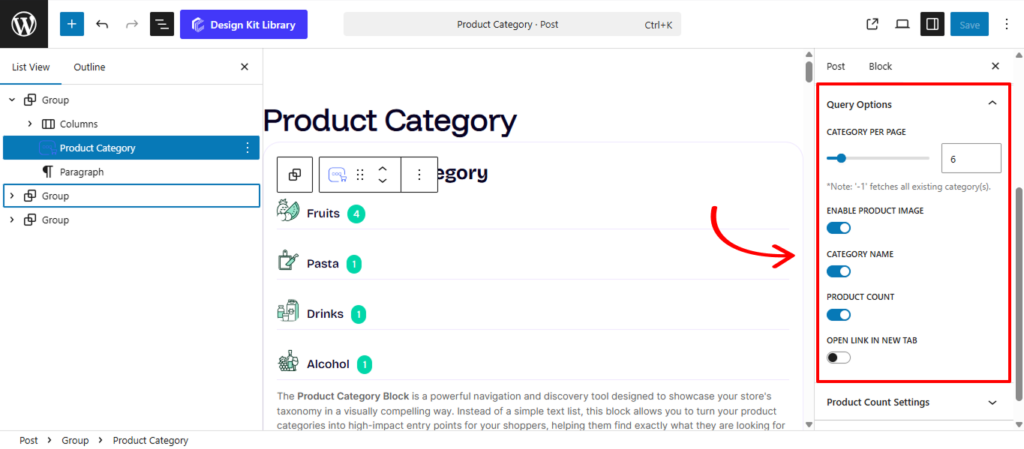The width and height of the screenshot is (1024, 449).
Task: Toggle the Settings sidebar panel icon
Action: tap(932, 24)
